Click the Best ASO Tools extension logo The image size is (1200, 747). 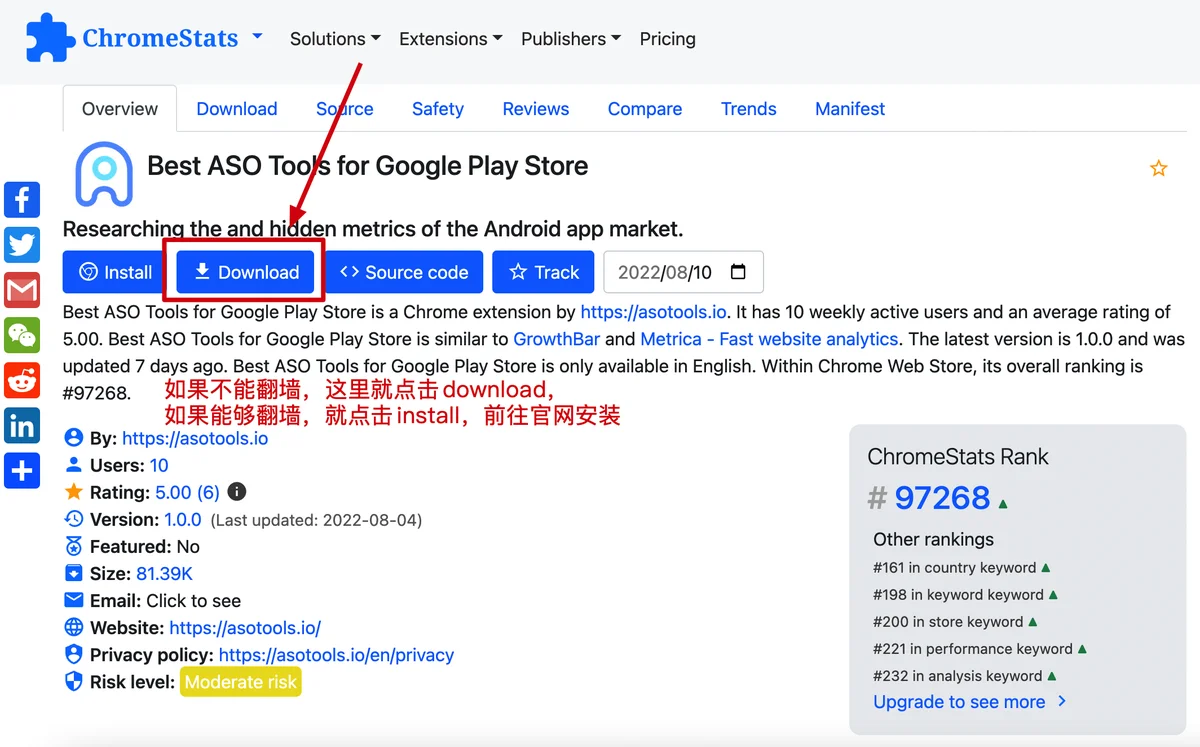tap(104, 173)
